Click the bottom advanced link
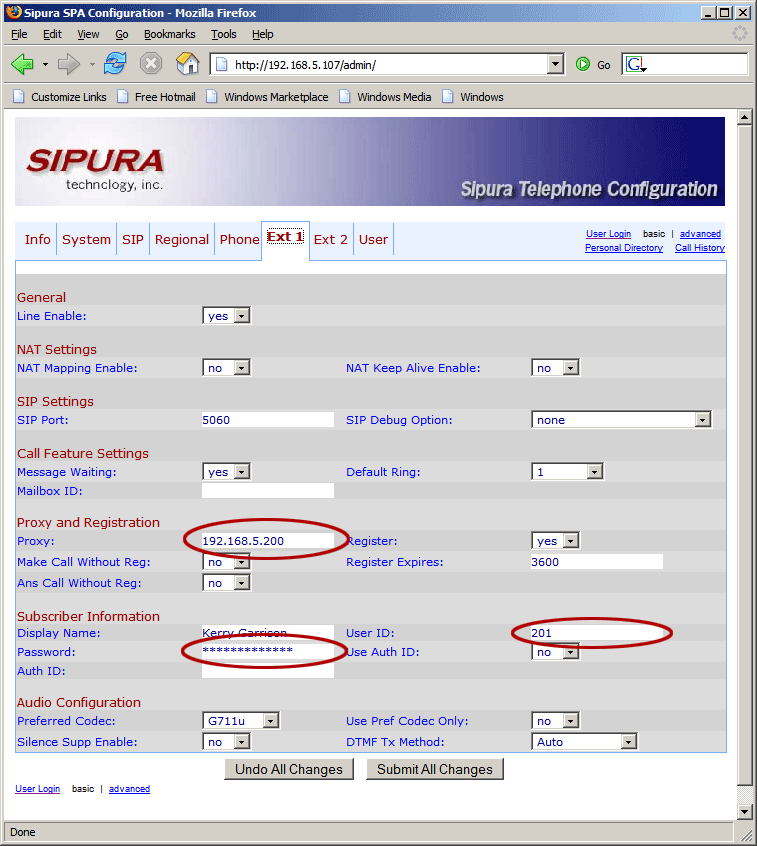This screenshot has height=846, width=757. 129,789
